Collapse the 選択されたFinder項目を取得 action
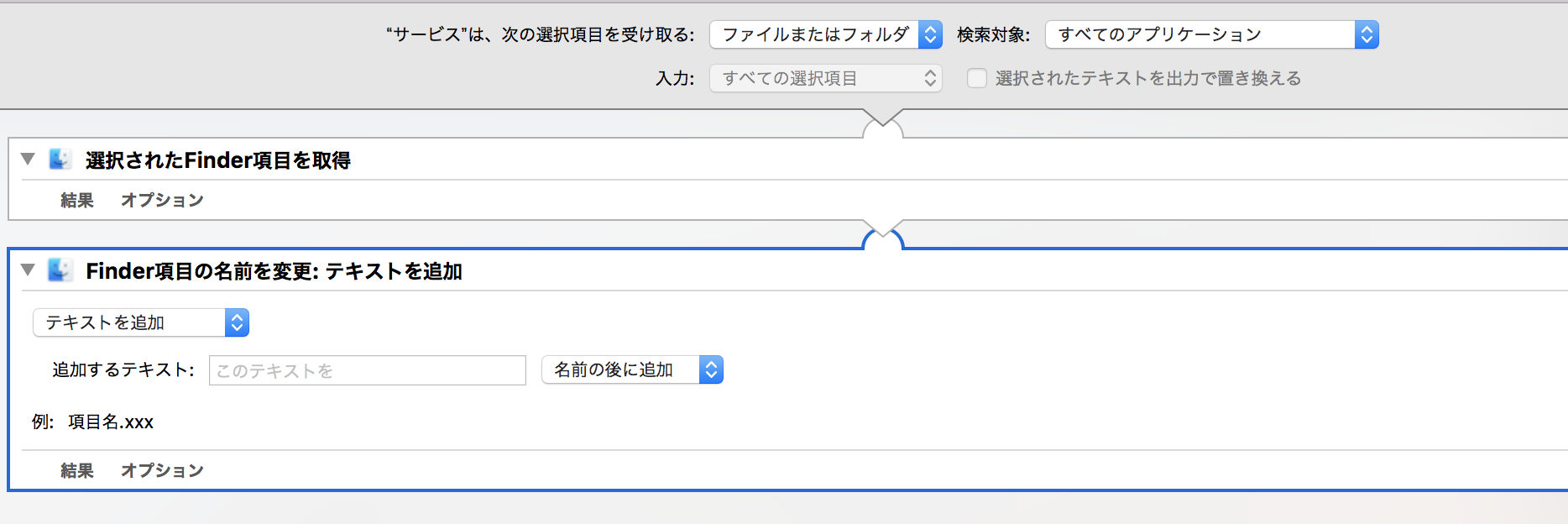1568x524 pixels. tap(28, 159)
